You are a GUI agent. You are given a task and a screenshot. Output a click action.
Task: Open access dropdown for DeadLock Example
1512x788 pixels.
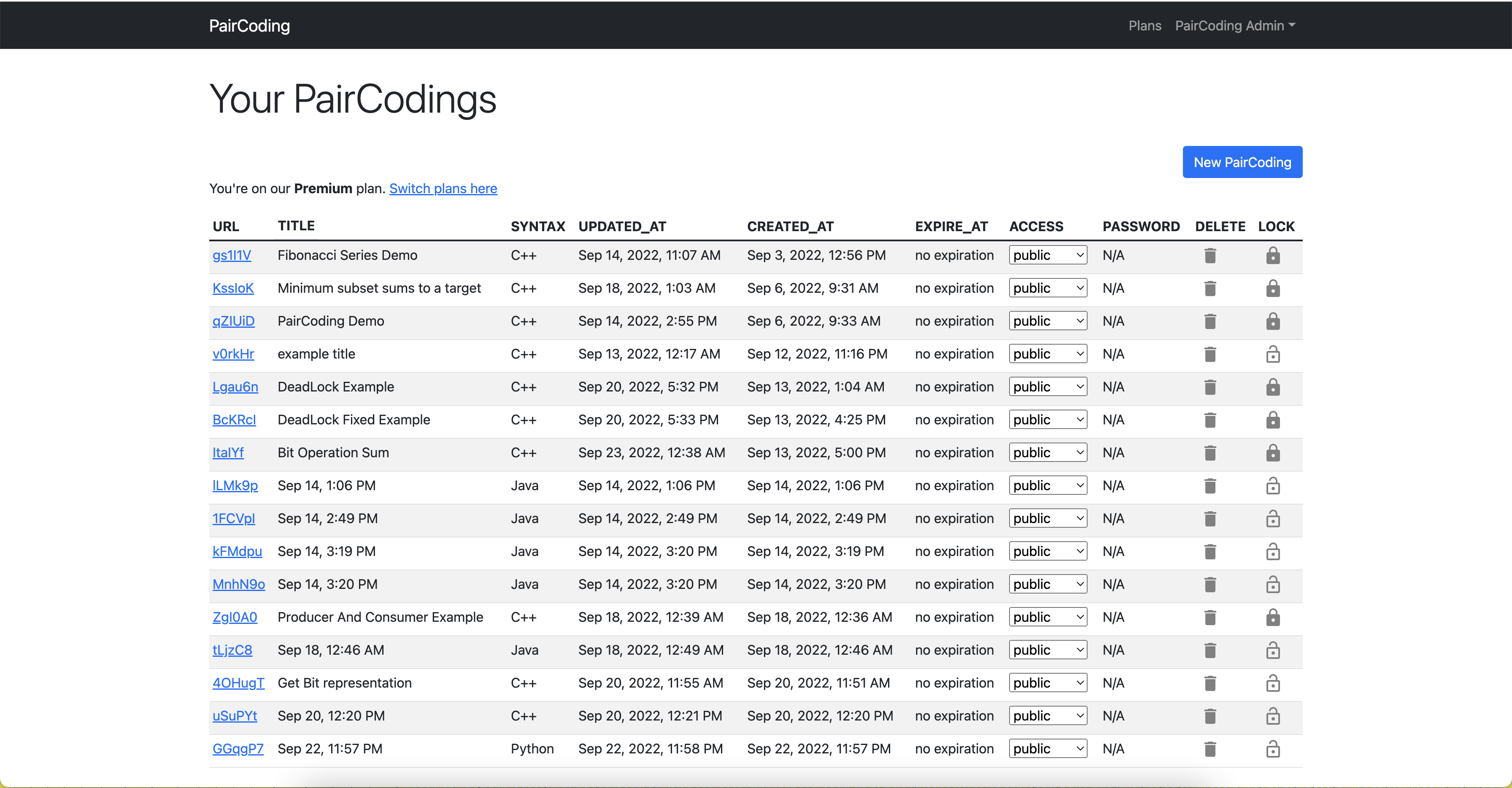[1048, 387]
